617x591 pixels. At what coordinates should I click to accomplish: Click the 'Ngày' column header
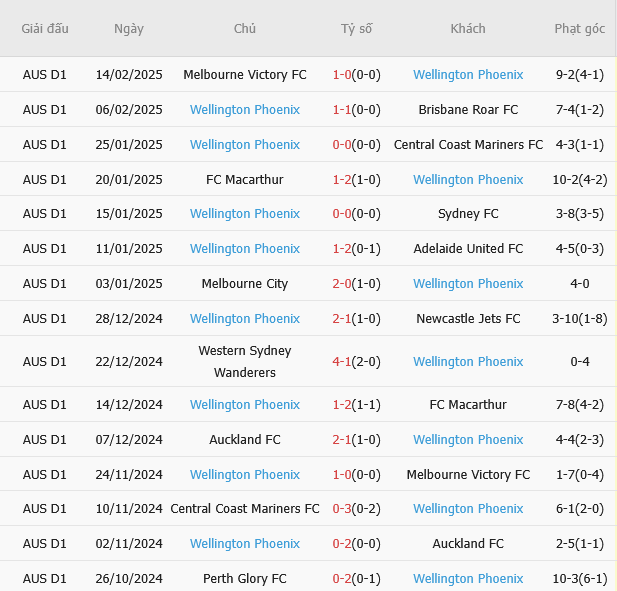pyautogui.click(x=129, y=29)
